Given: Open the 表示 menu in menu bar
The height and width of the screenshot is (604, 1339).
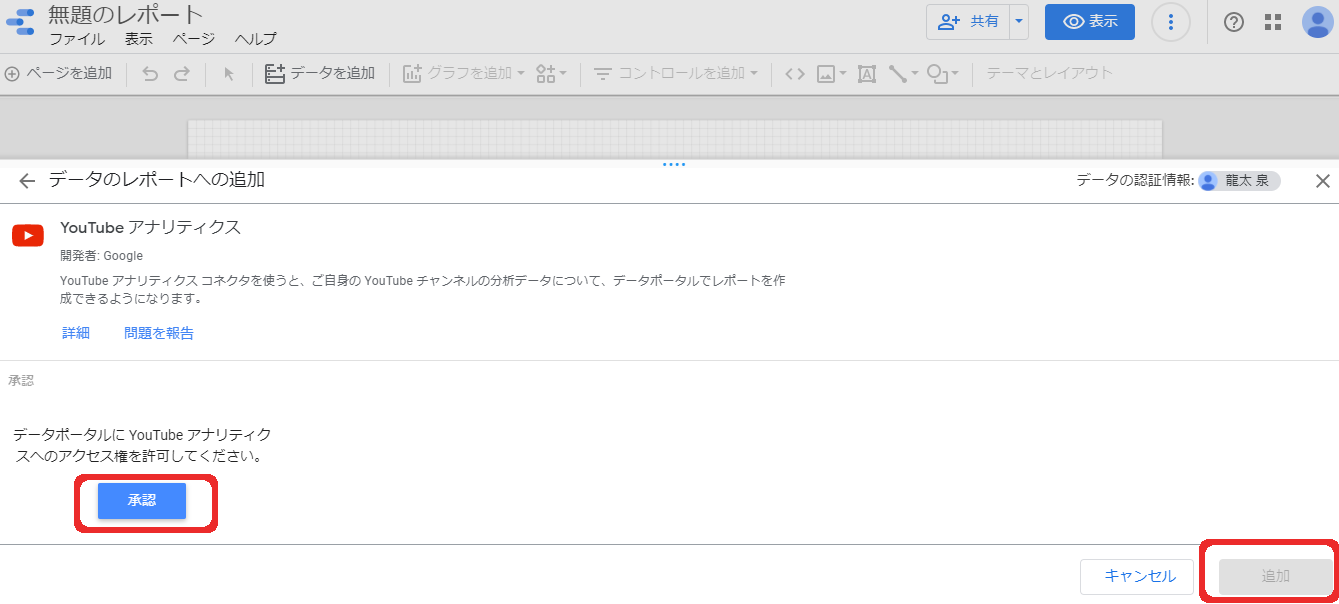Looking at the screenshot, I should coord(139,39).
